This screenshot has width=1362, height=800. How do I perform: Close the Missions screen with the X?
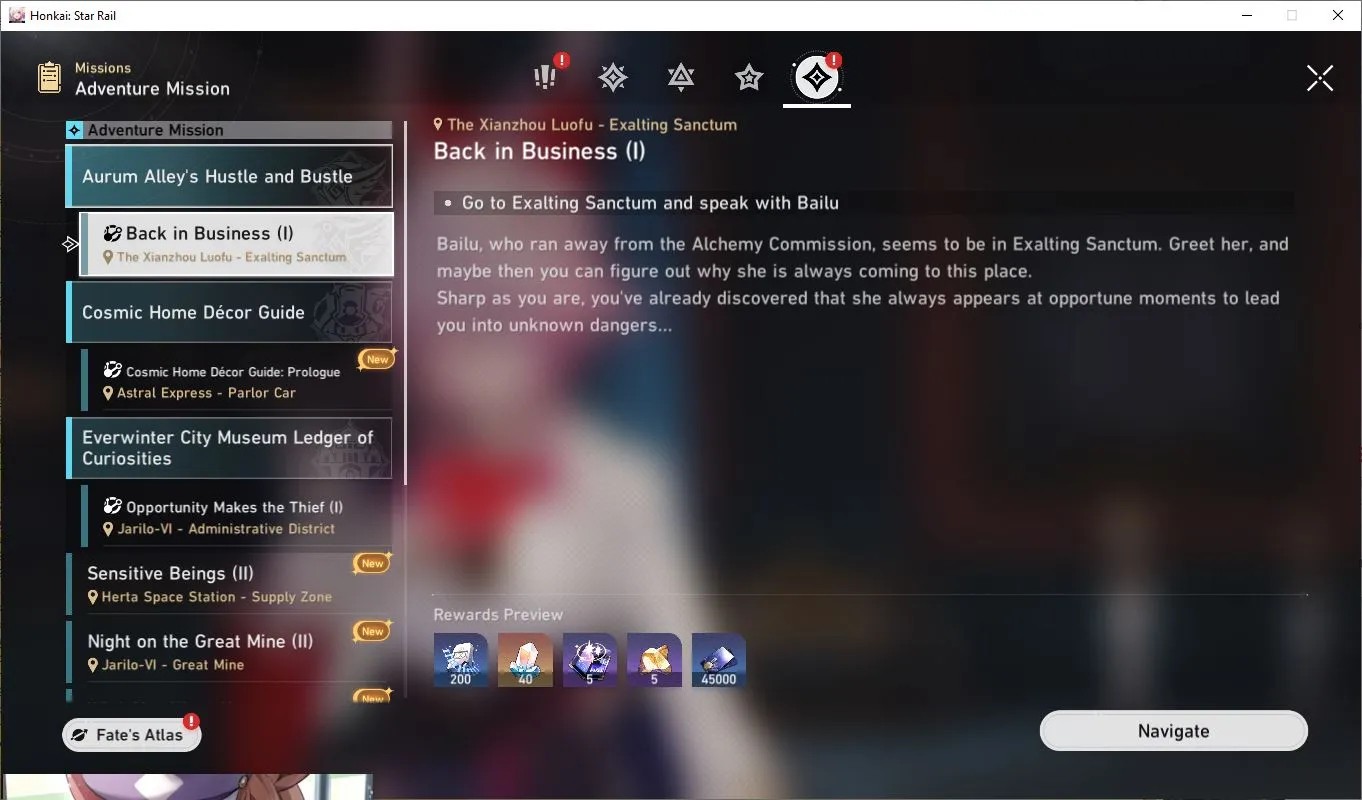pos(1320,78)
